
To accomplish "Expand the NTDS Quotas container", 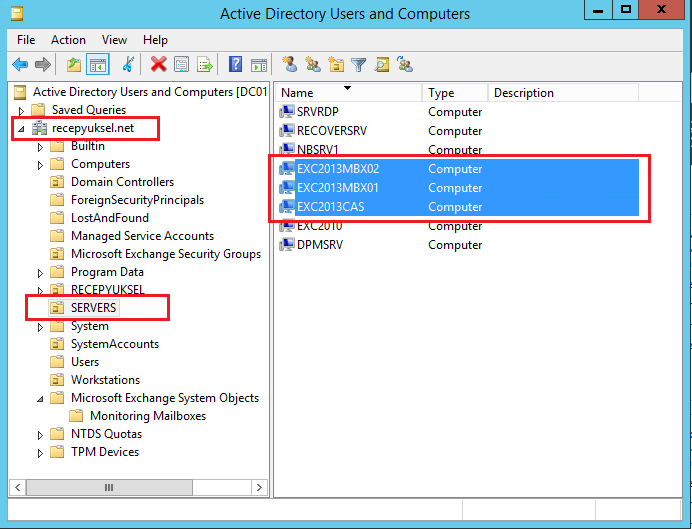I will pos(40,435).
